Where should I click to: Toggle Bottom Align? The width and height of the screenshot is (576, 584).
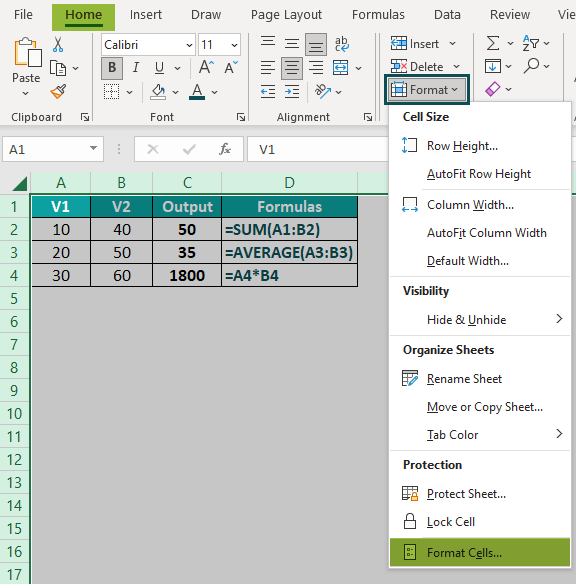point(316,44)
